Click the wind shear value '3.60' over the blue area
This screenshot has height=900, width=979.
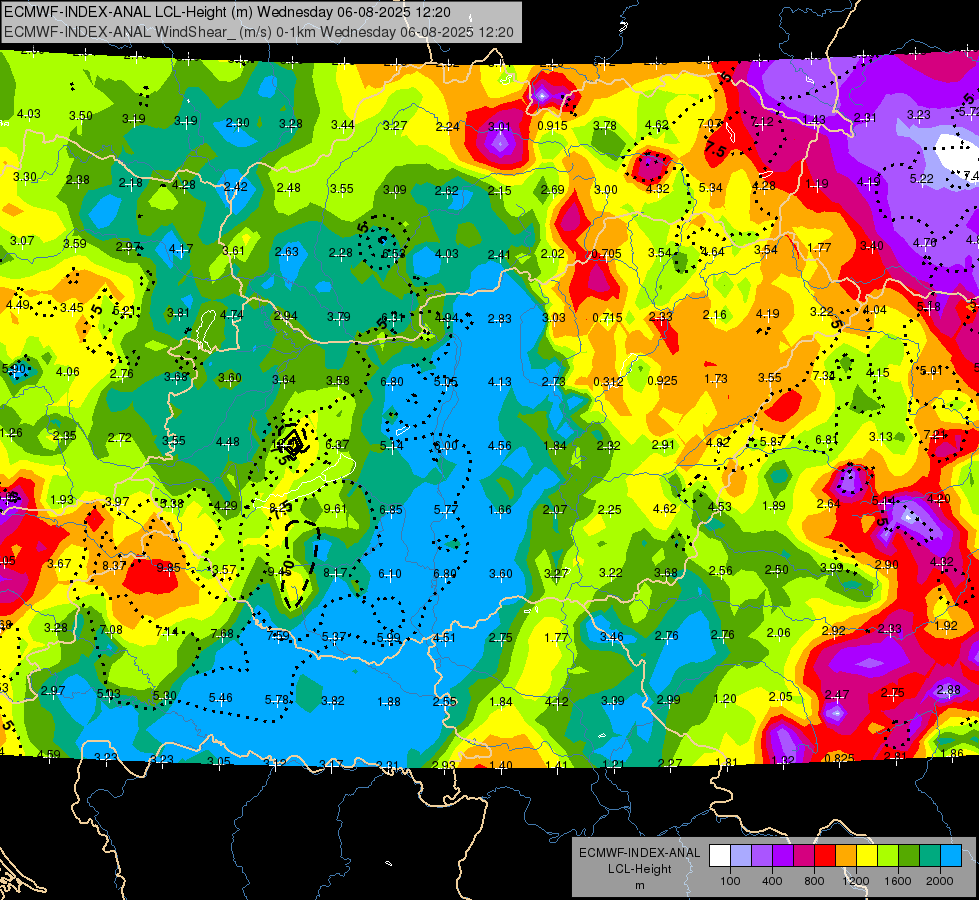(501, 573)
